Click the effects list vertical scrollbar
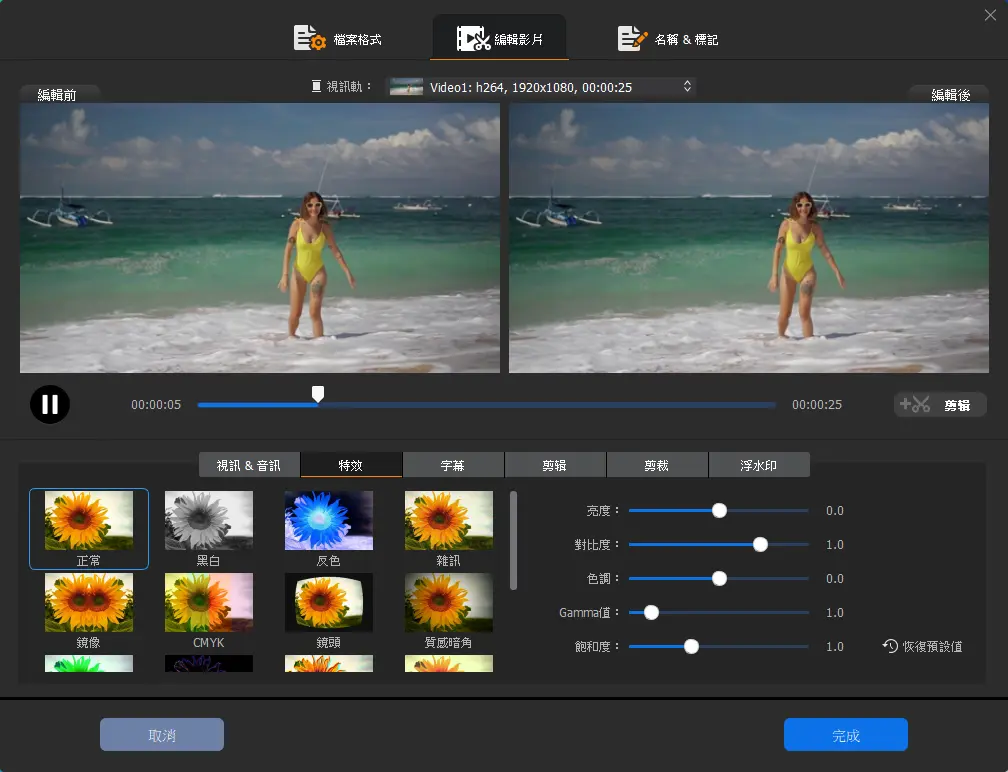This screenshot has width=1008, height=772. click(514, 540)
